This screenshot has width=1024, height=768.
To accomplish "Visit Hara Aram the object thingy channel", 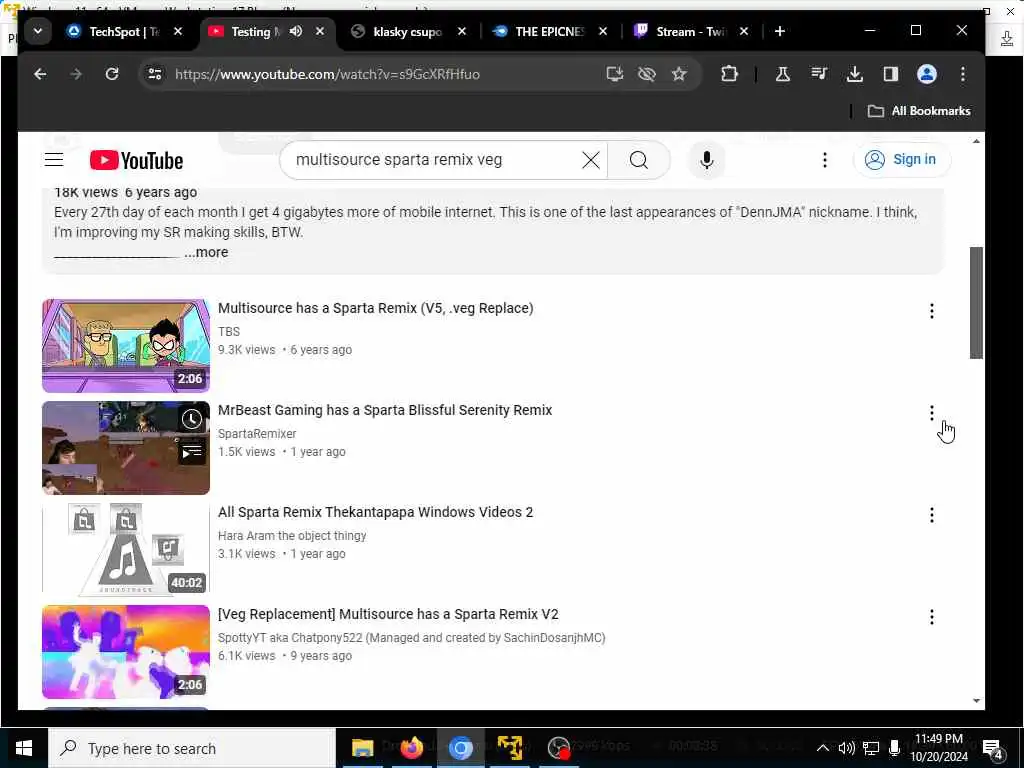I will (x=292, y=536).
